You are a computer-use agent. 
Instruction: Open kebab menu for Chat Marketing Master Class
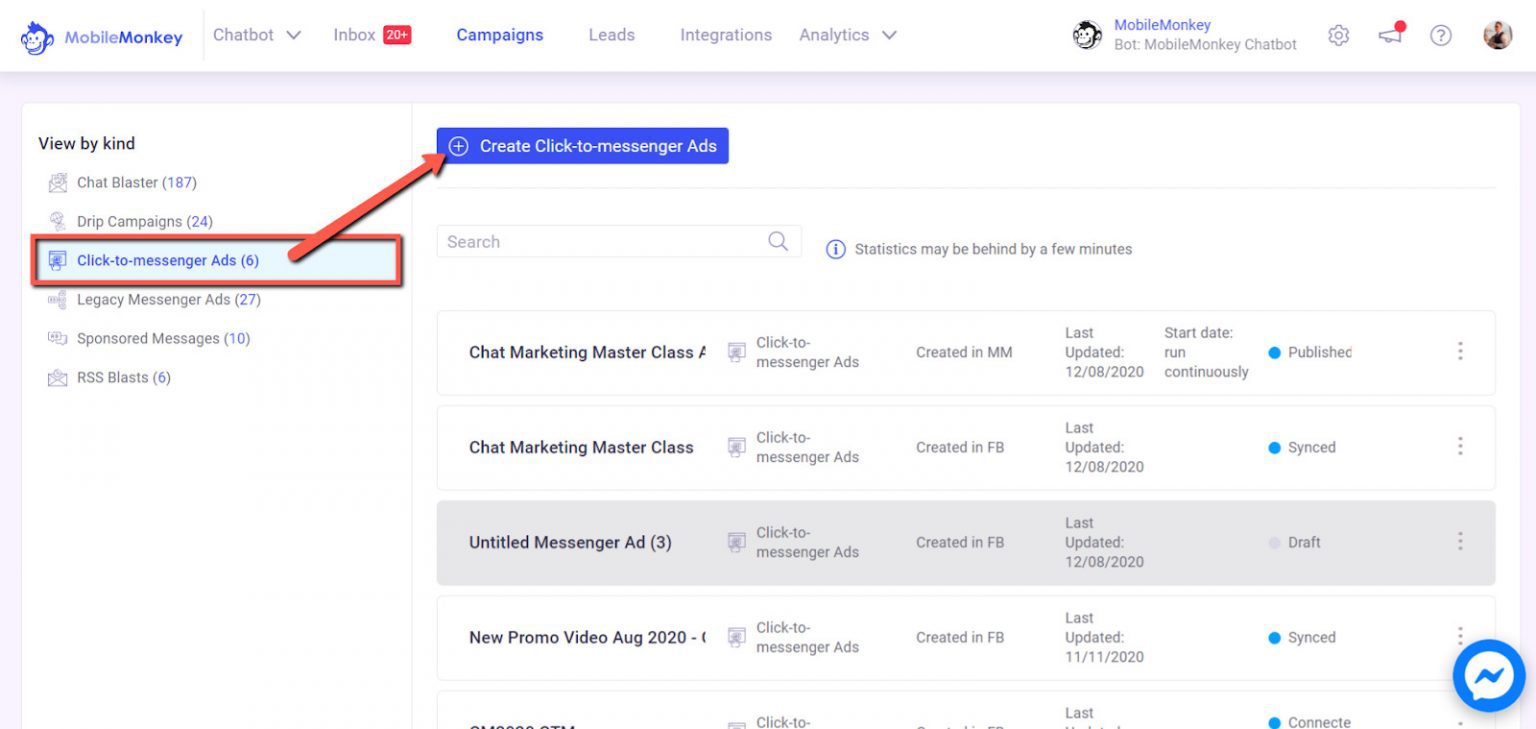click(x=1461, y=446)
